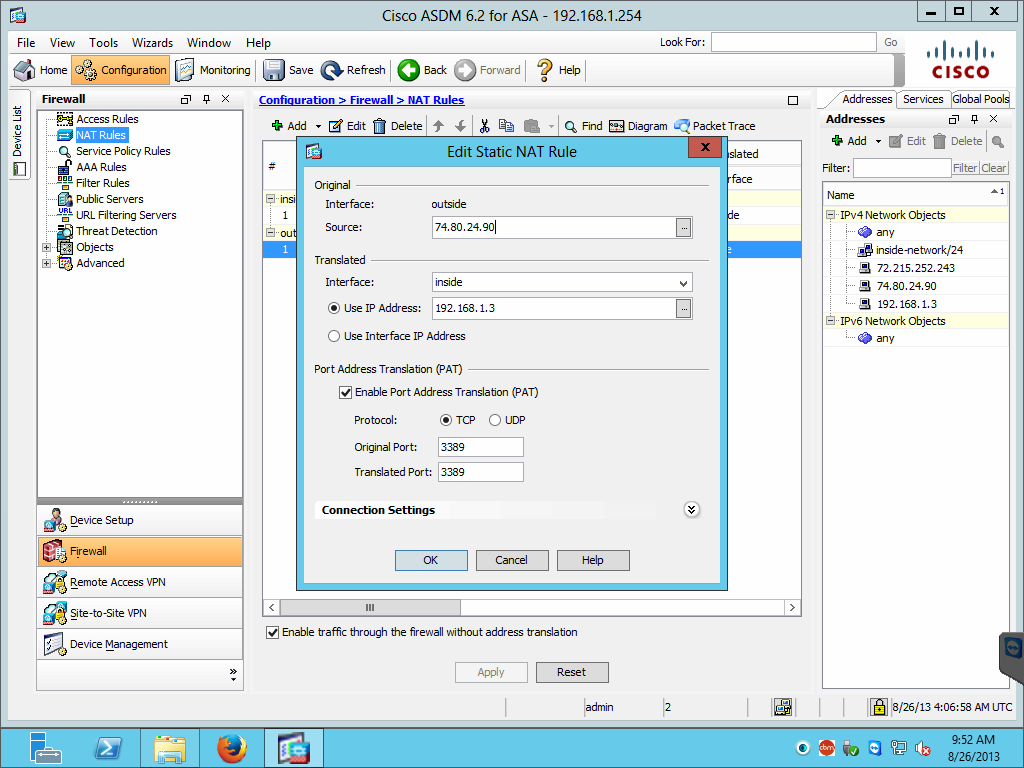The width and height of the screenshot is (1024, 768).
Task: Click the Source address field
Action: pos(554,227)
